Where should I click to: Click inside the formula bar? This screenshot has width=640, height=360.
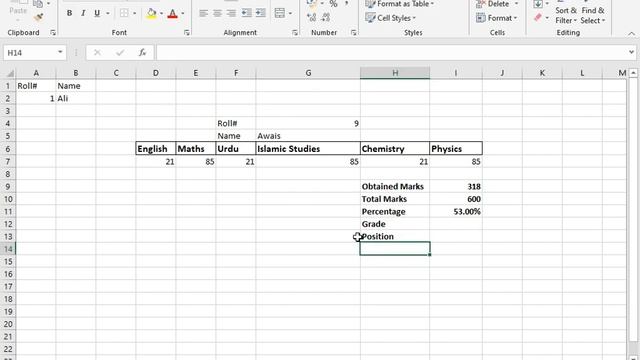tap(391, 53)
